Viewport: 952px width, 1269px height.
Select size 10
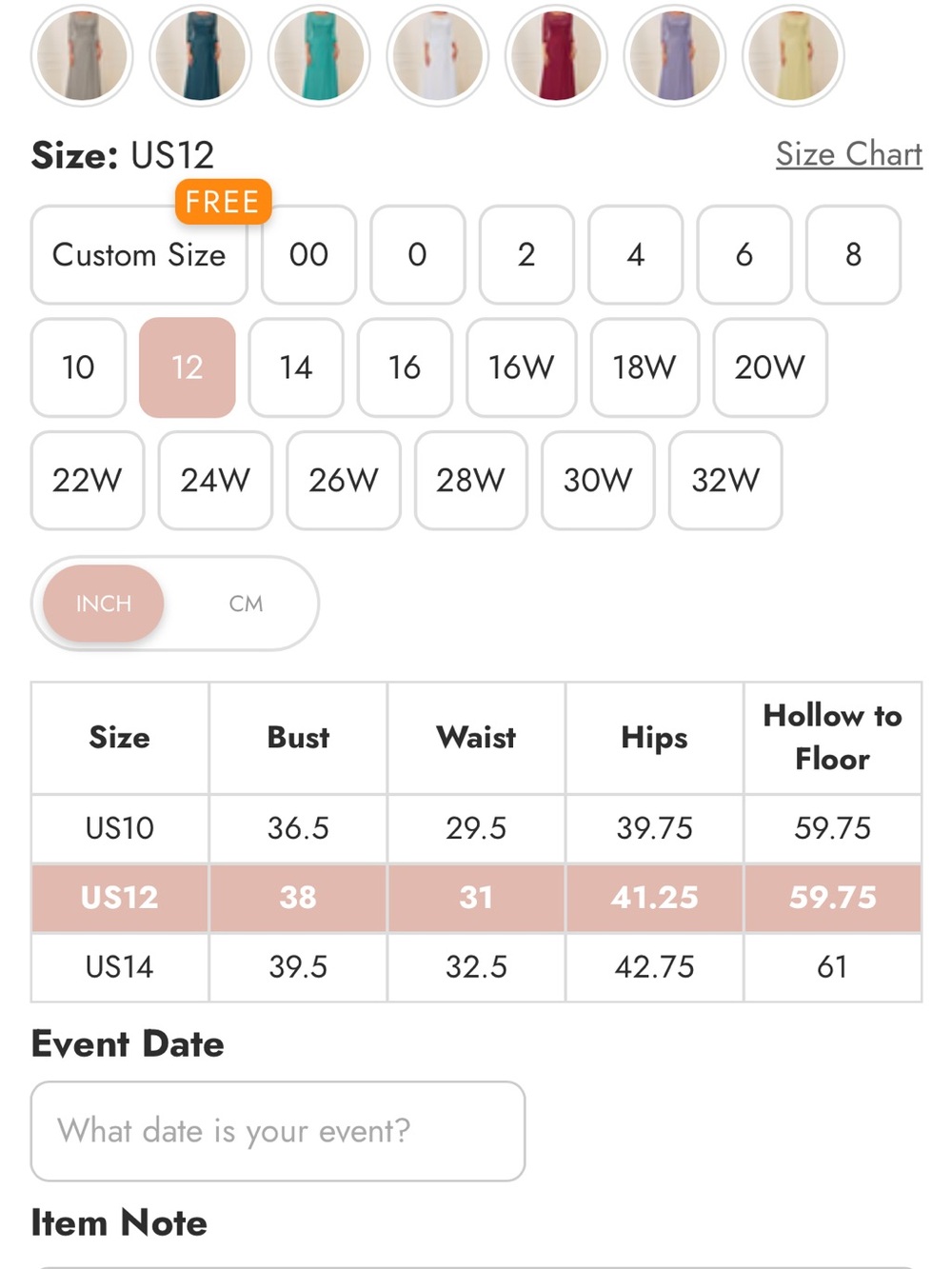[x=78, y=367]
